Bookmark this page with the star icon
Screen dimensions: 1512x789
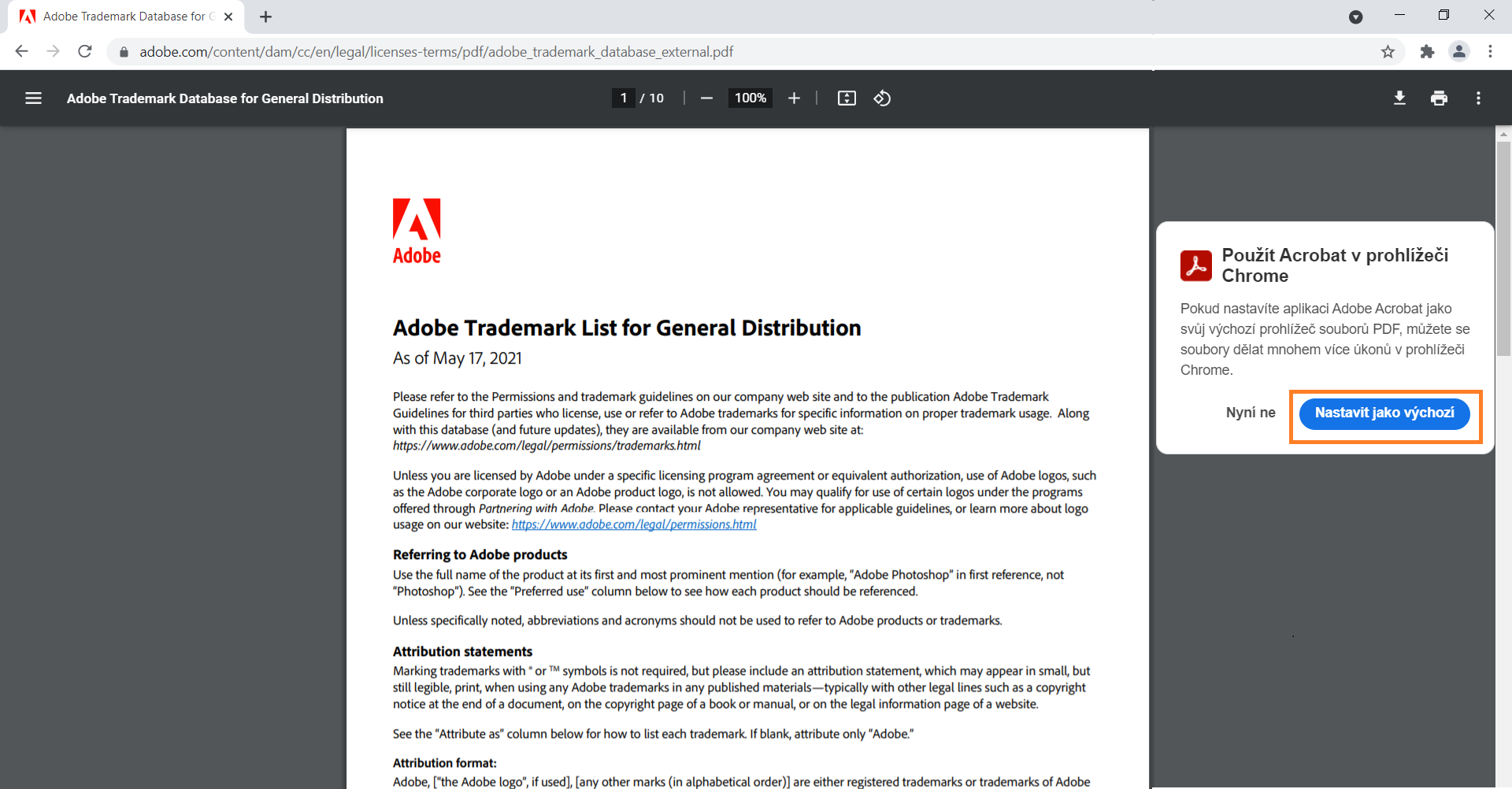point(1388,52)
